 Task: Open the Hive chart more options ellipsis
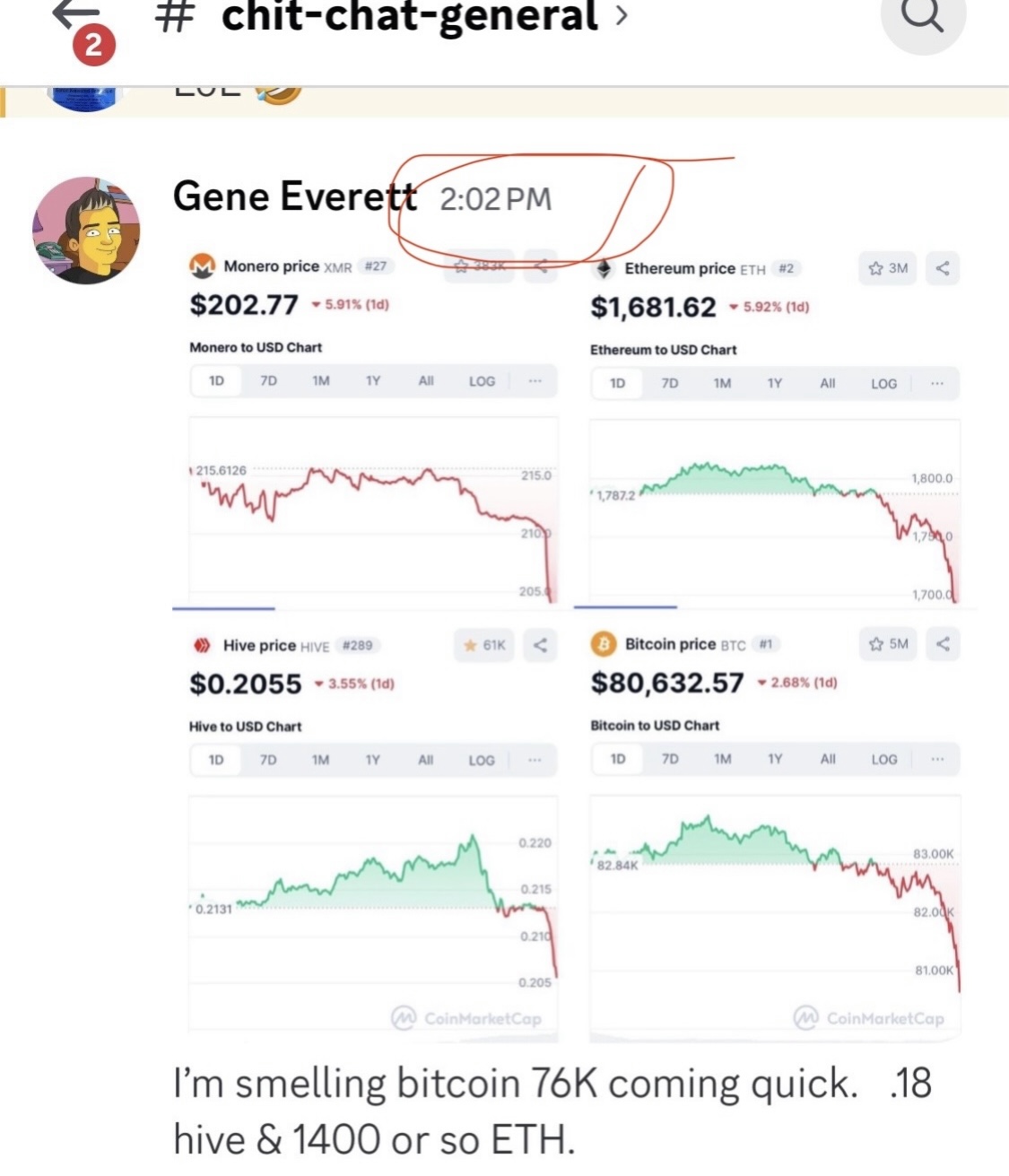tap(535, 761)
